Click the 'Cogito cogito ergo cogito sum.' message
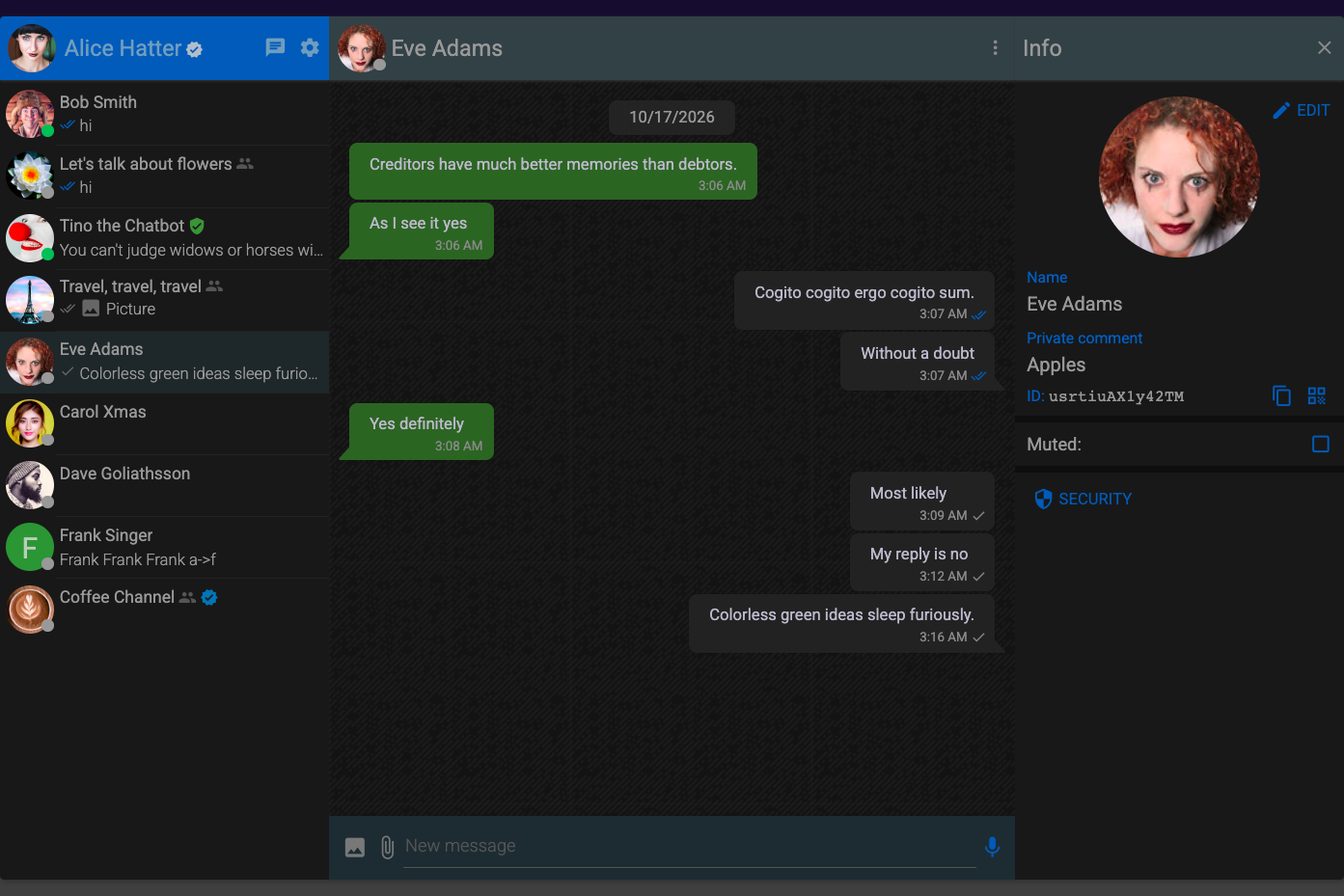 [x=864, y=301]
